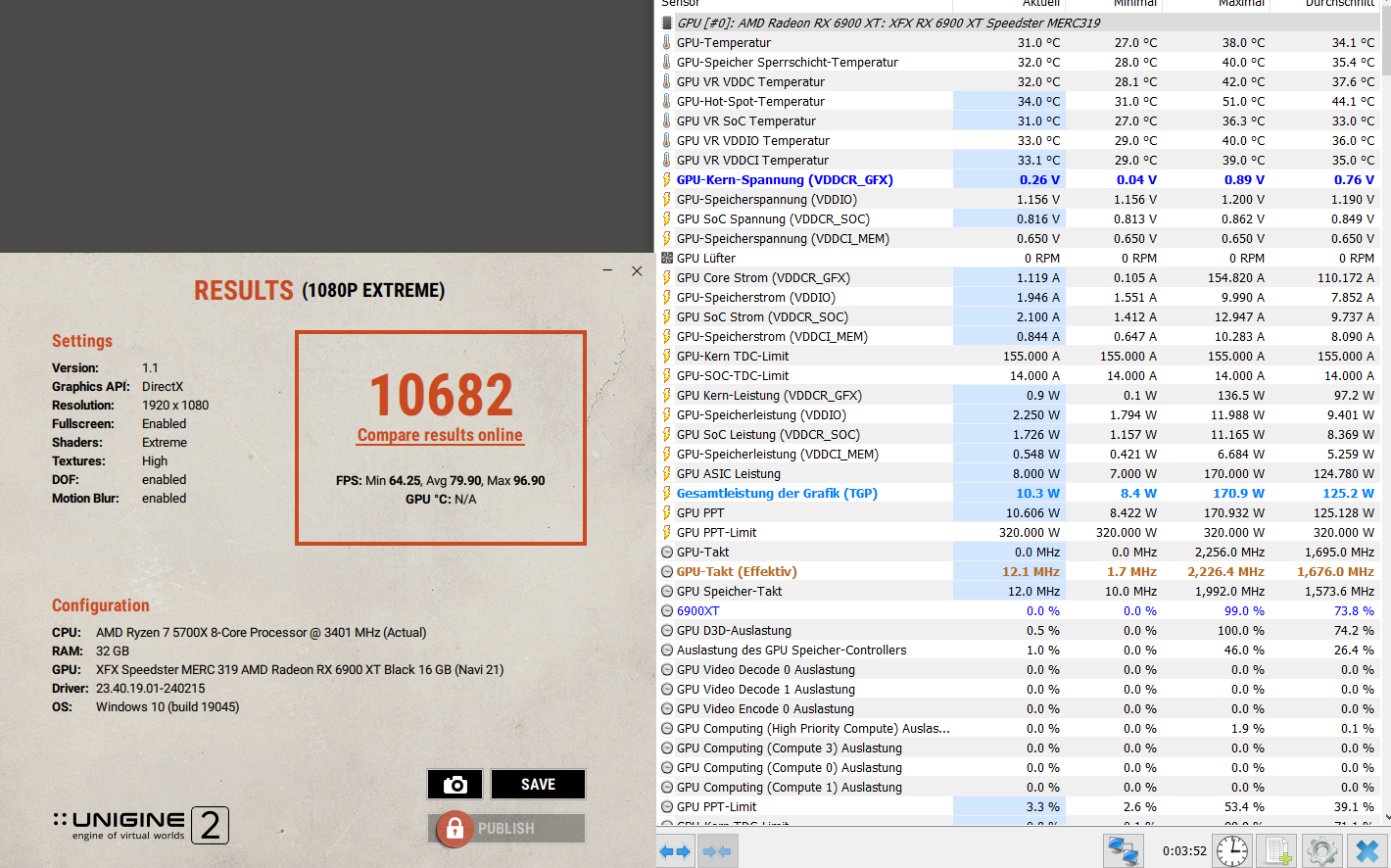Select the GPU Computing (Compute 3) Auslastung row
Image resolution: width=1391 pixels, height=868 pixels.
1019,747
